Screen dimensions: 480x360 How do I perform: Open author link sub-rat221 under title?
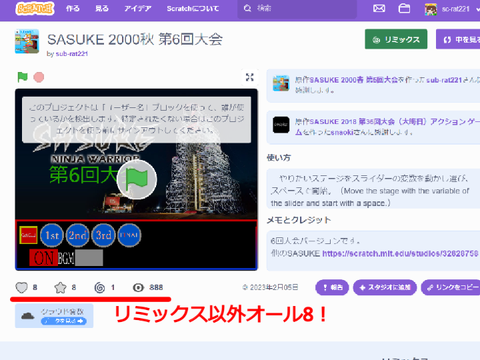click(x=71, y=54)
